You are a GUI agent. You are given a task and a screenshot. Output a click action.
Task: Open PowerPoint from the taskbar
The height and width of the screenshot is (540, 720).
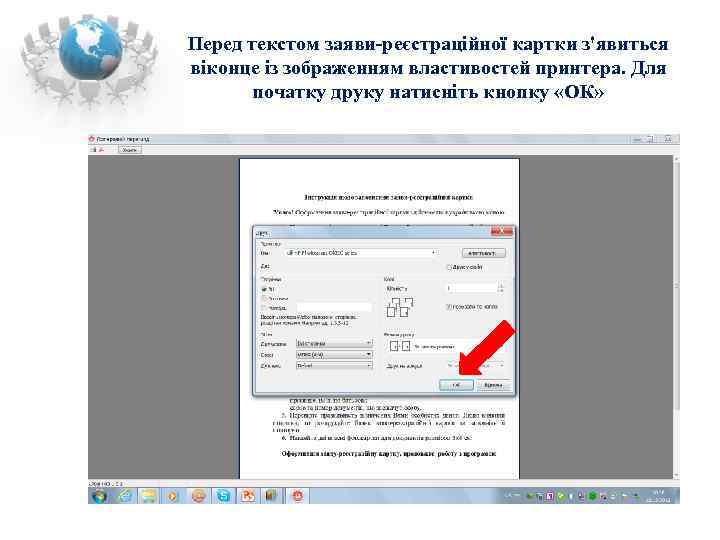coord(248,496)
